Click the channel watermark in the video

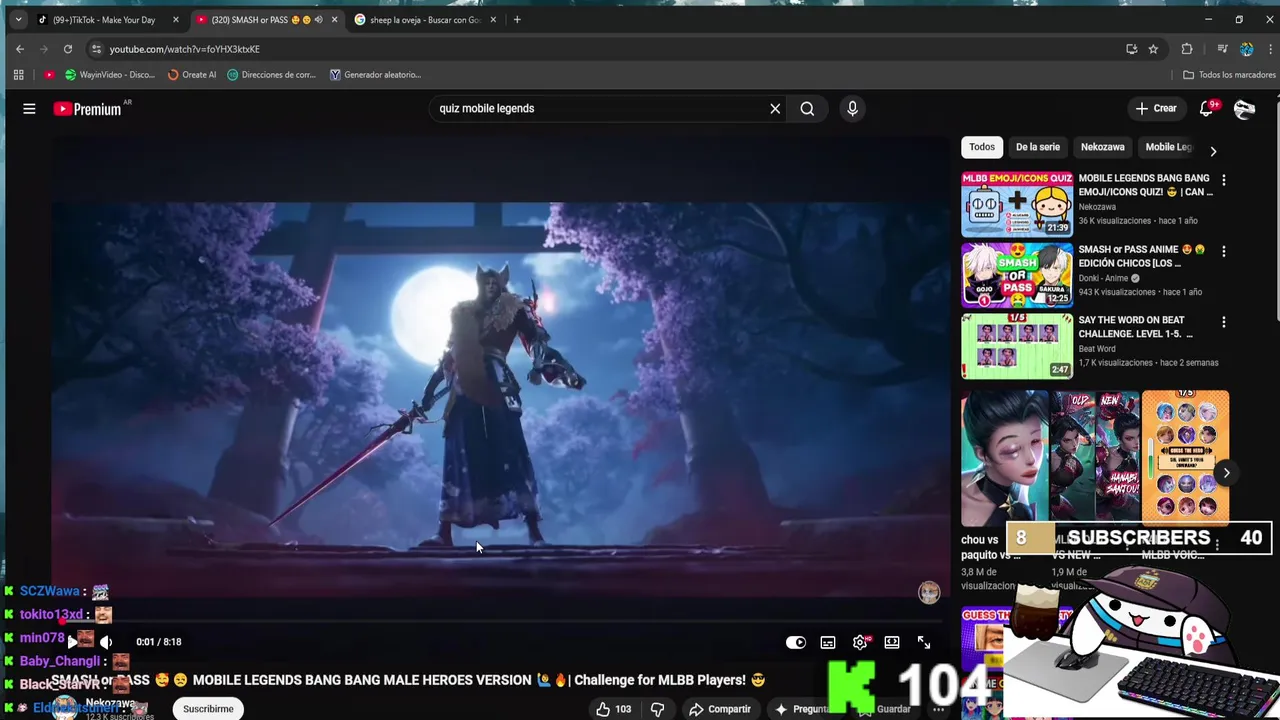[929, 592]
